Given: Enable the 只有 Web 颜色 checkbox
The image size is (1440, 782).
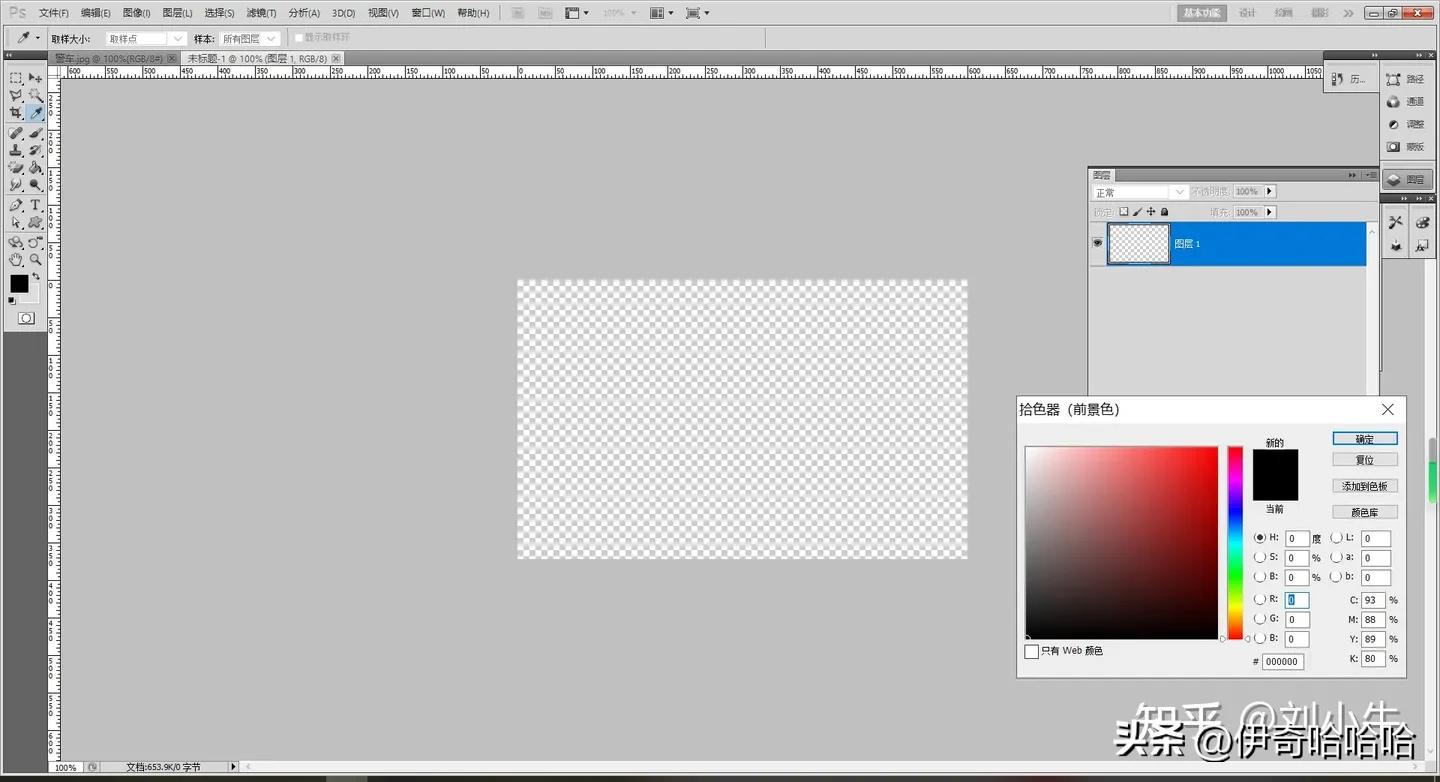Looking at the screenshot, I should tap(1032, 651).
